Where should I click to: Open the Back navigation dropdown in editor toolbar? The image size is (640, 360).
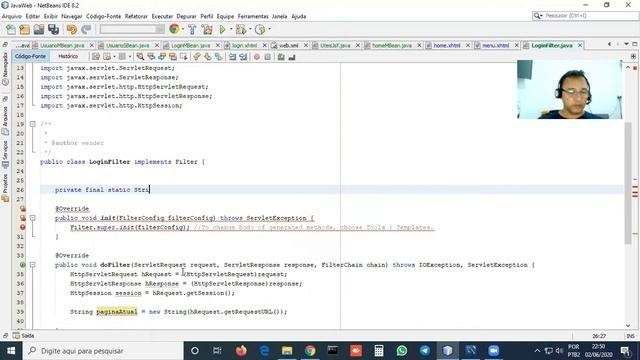pyautogui.click(x=114, y=57)
